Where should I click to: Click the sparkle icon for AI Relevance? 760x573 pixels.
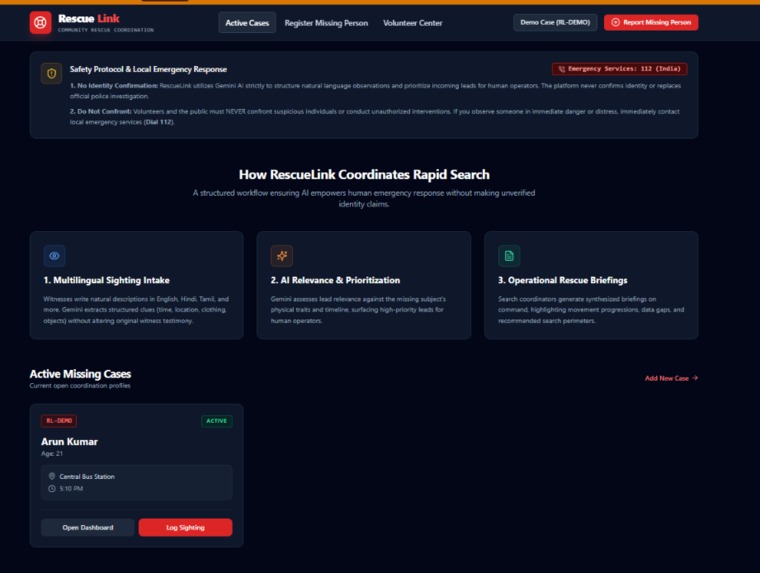tap(282, 255)
